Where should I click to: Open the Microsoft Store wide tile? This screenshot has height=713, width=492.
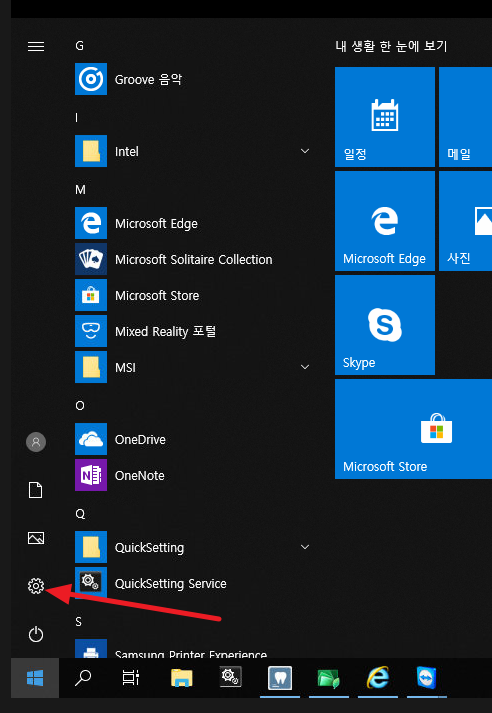click(x=413, y=429)
